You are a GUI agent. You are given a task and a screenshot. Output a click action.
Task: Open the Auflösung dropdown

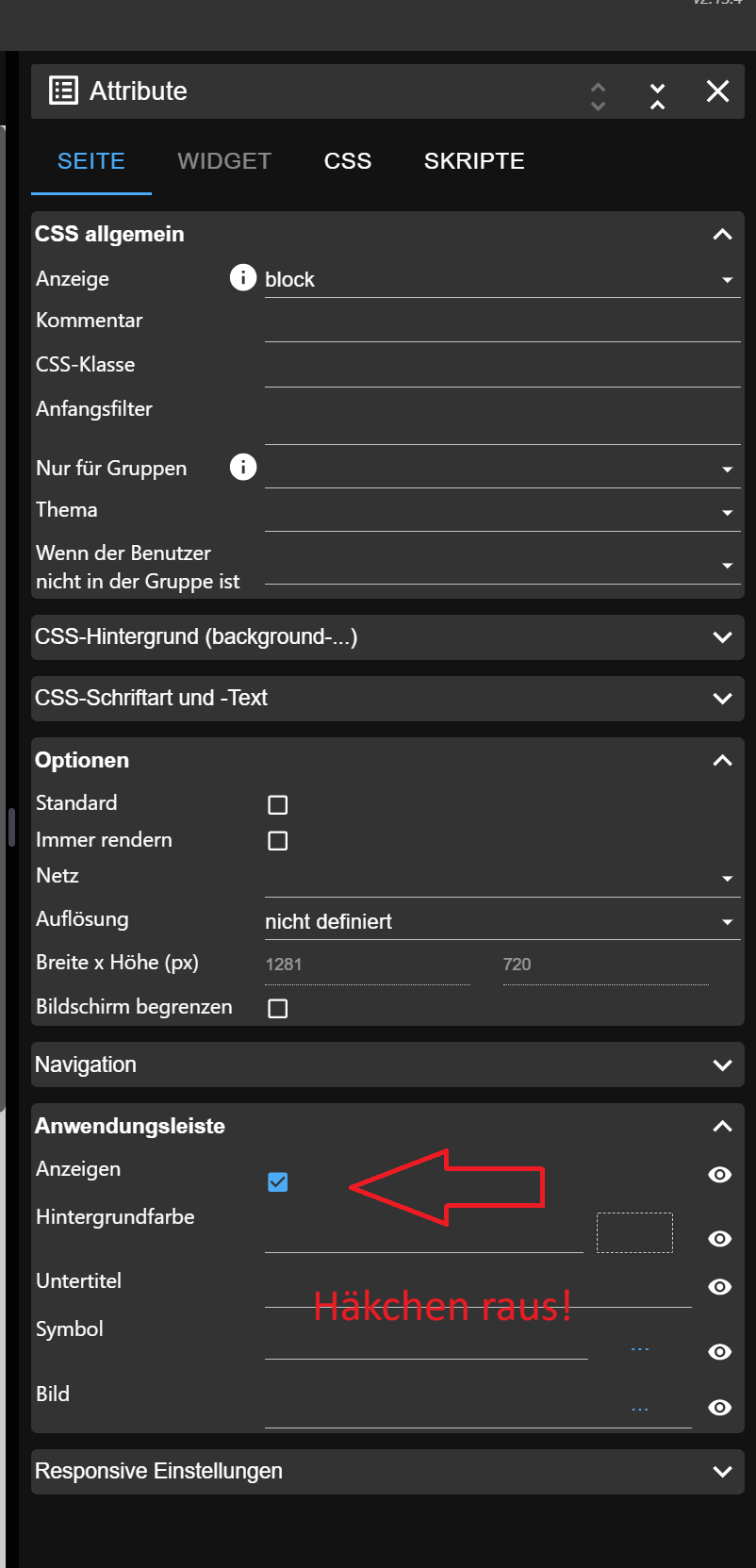[501, 921]
